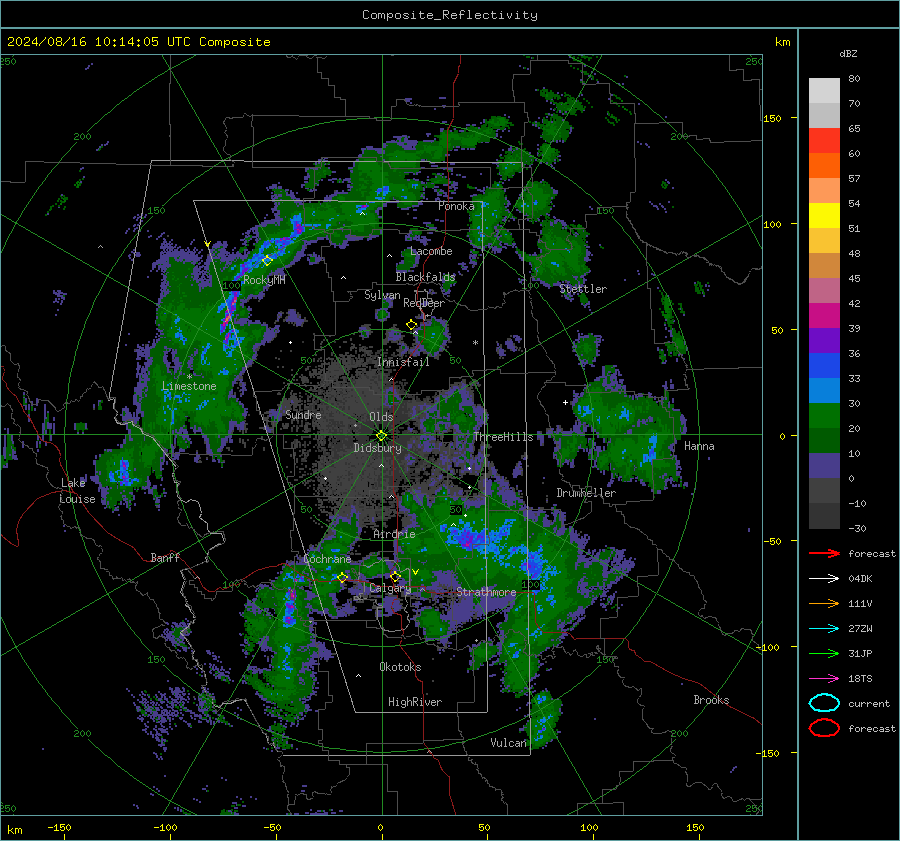Click the dBZ legend heading
This screenshot has height=841, width=900.
click(848, 53)
